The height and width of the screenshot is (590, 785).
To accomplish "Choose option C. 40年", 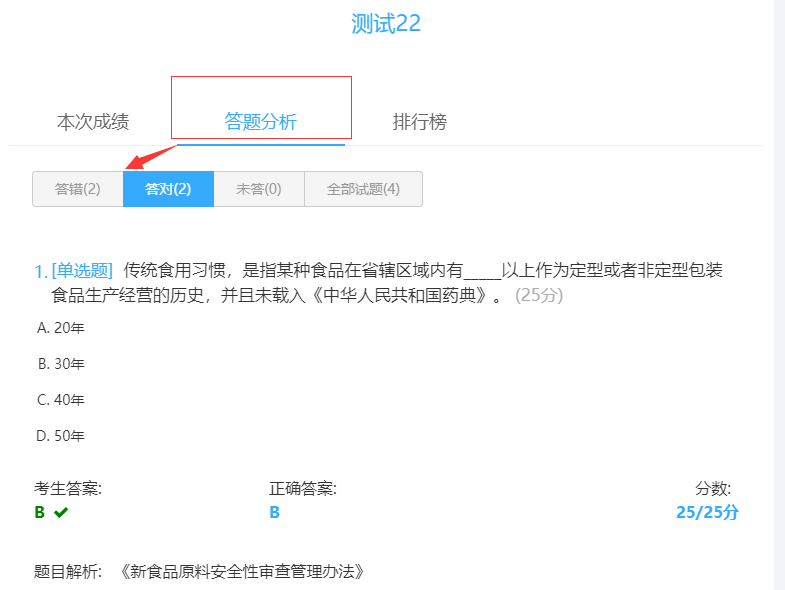I will click(61, 400).
